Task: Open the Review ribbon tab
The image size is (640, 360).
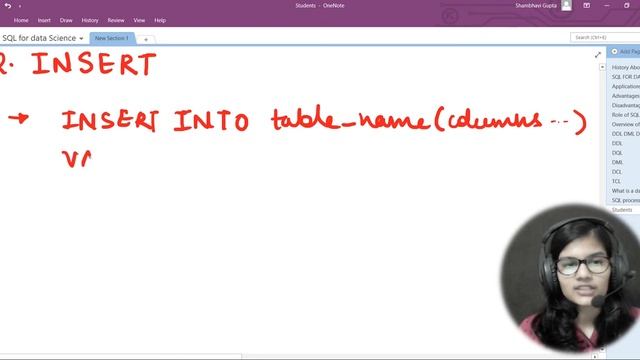Action: 116,20
